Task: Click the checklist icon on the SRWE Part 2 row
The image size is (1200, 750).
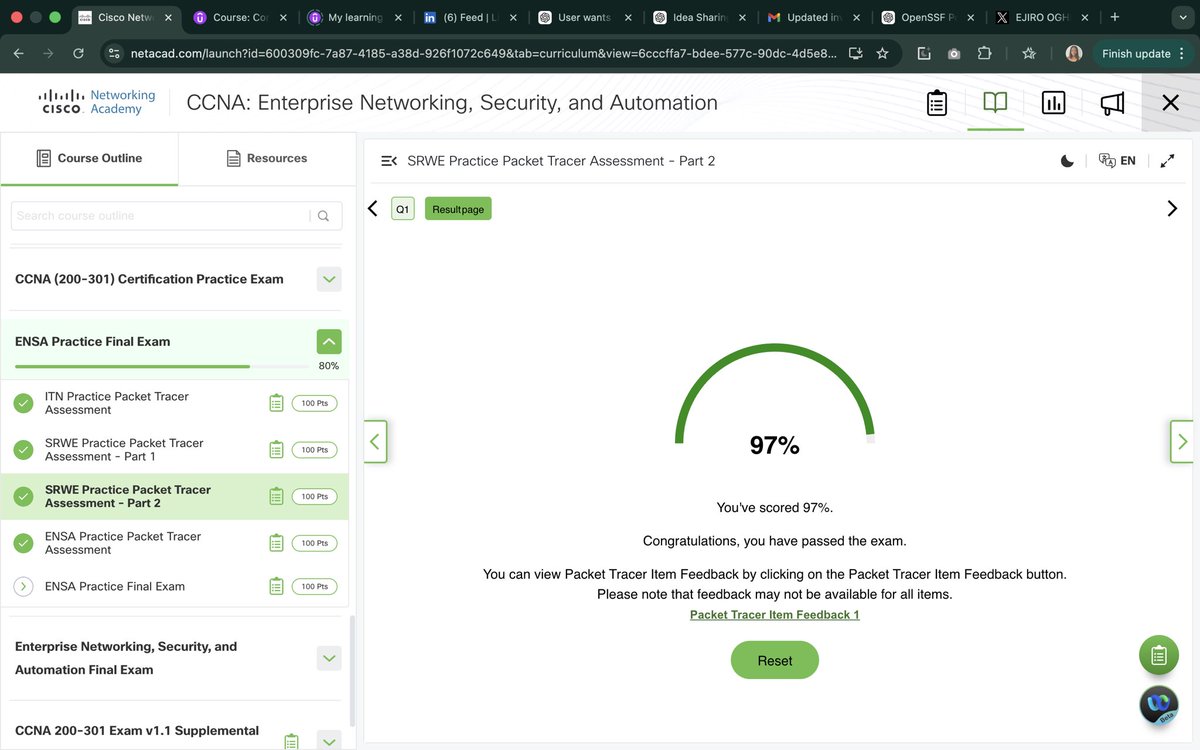Action: [x=276, y=497]
